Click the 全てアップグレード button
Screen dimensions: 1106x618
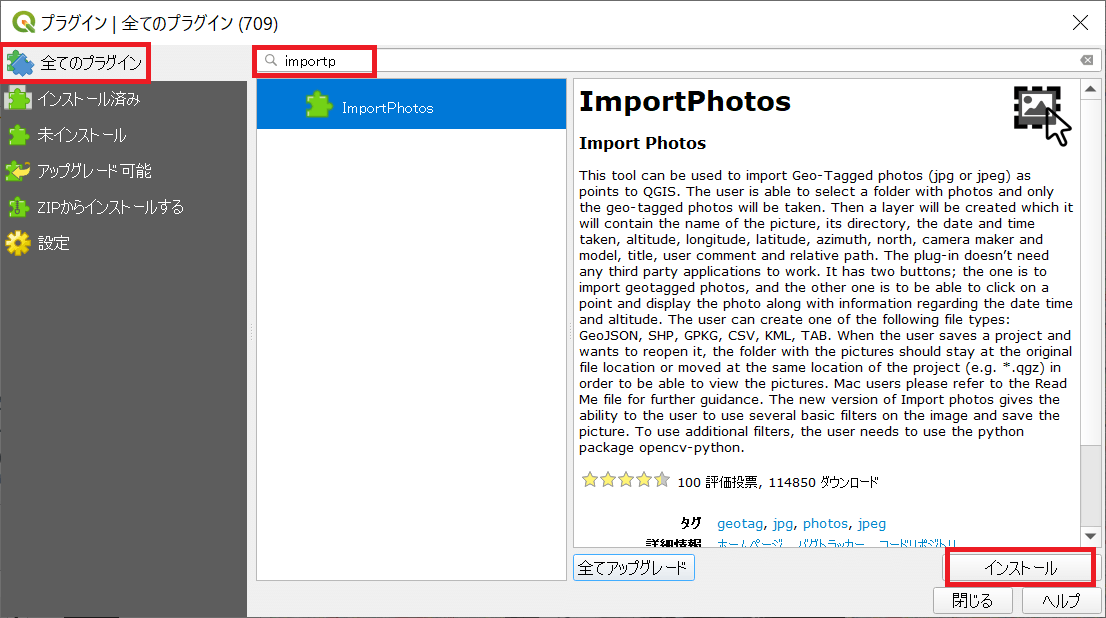point(633,568)
